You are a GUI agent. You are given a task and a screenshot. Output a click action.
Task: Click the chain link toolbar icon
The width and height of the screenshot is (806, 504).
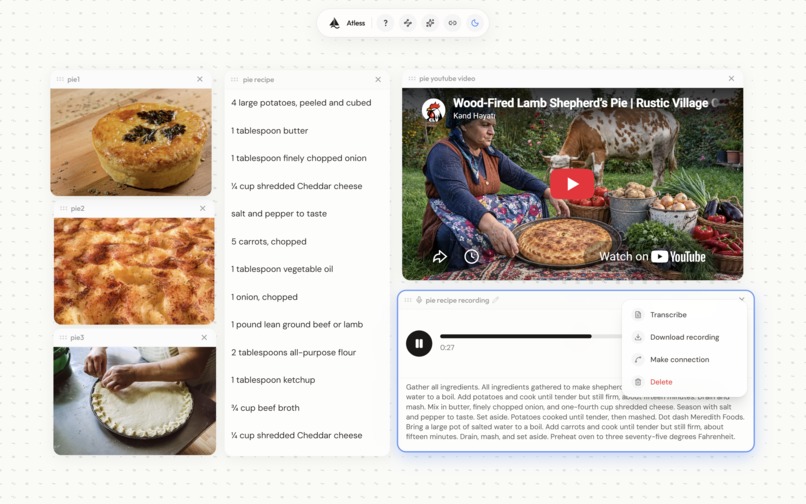452,23
